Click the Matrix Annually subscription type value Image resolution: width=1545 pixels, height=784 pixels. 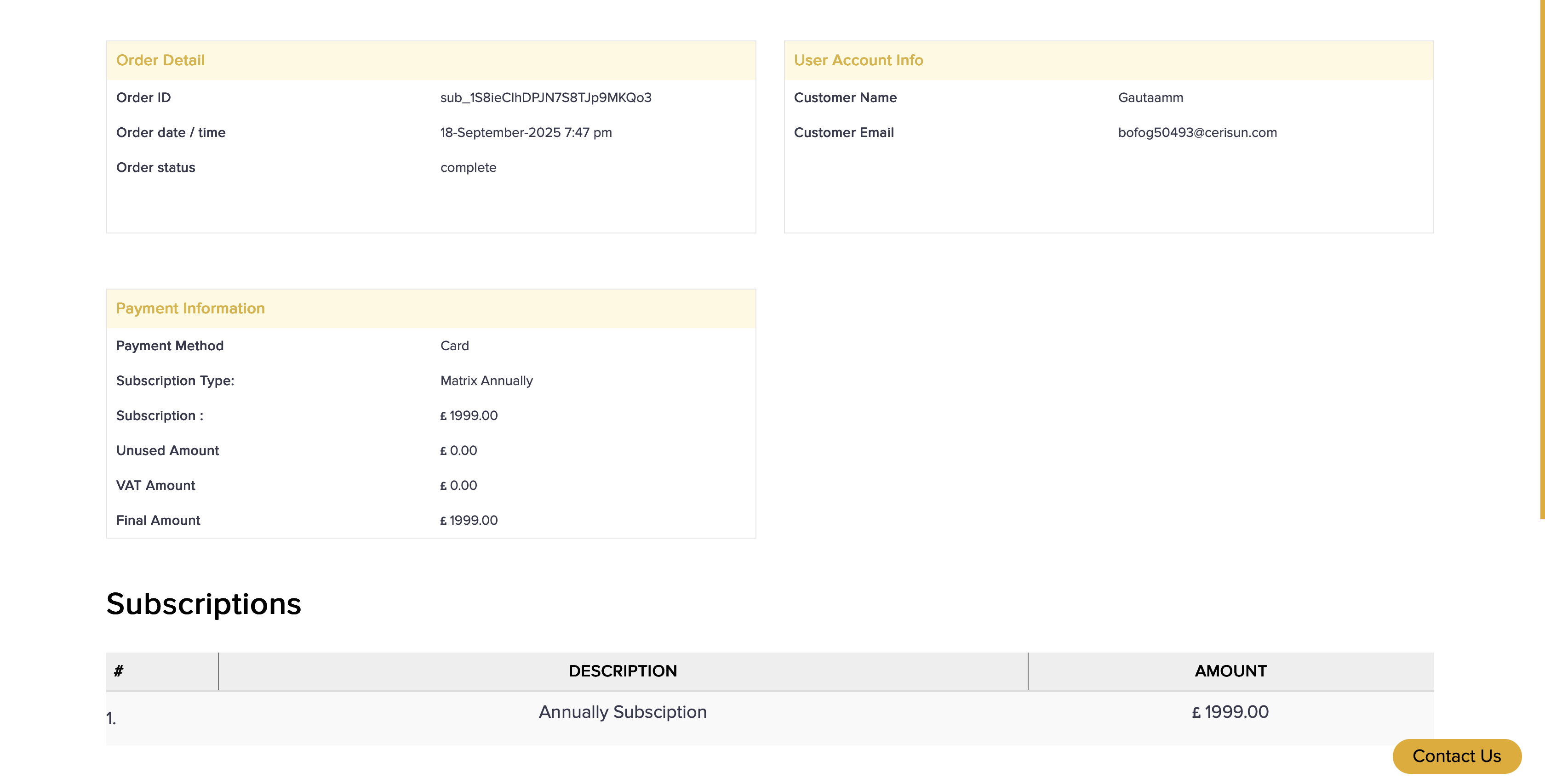pyautogui.click(x=486, y=381)
